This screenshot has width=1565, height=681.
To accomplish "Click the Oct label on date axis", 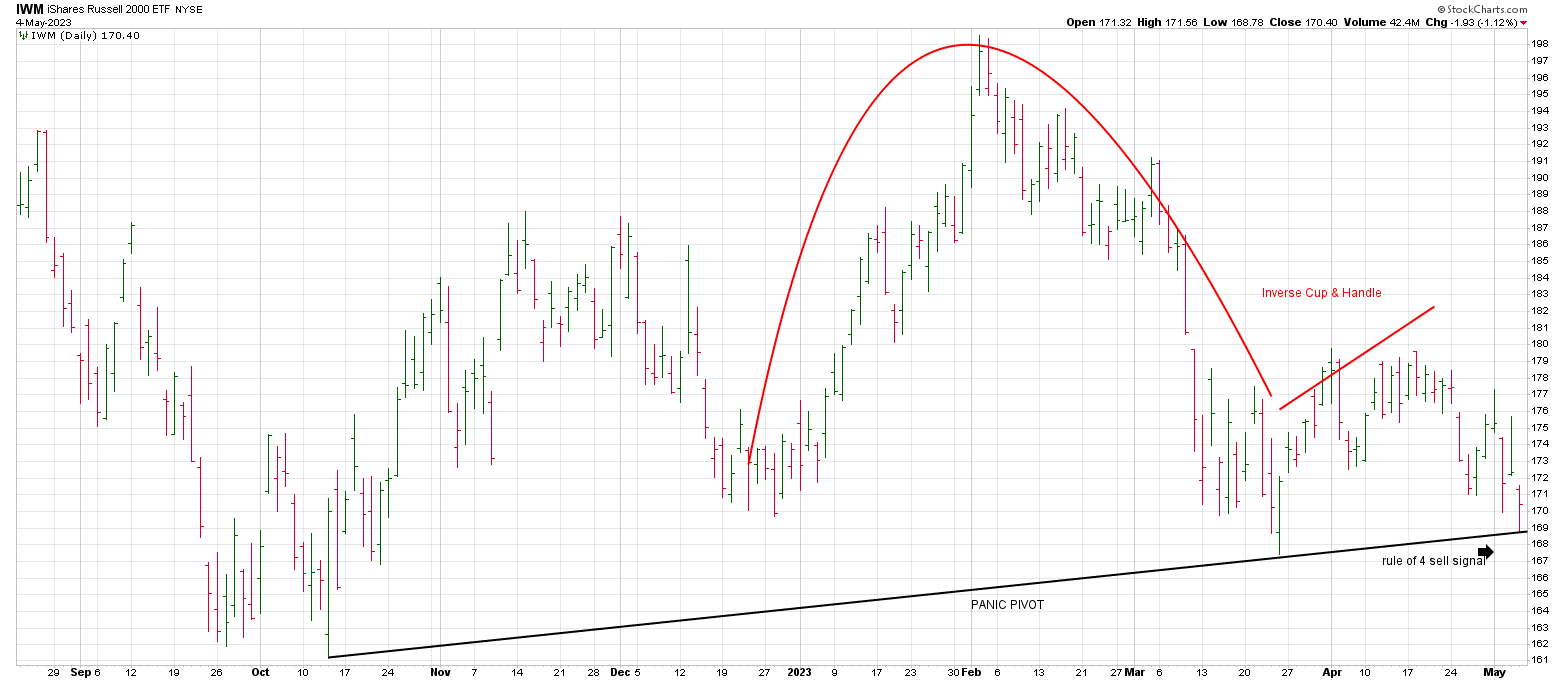I will [x=260, y=672].
